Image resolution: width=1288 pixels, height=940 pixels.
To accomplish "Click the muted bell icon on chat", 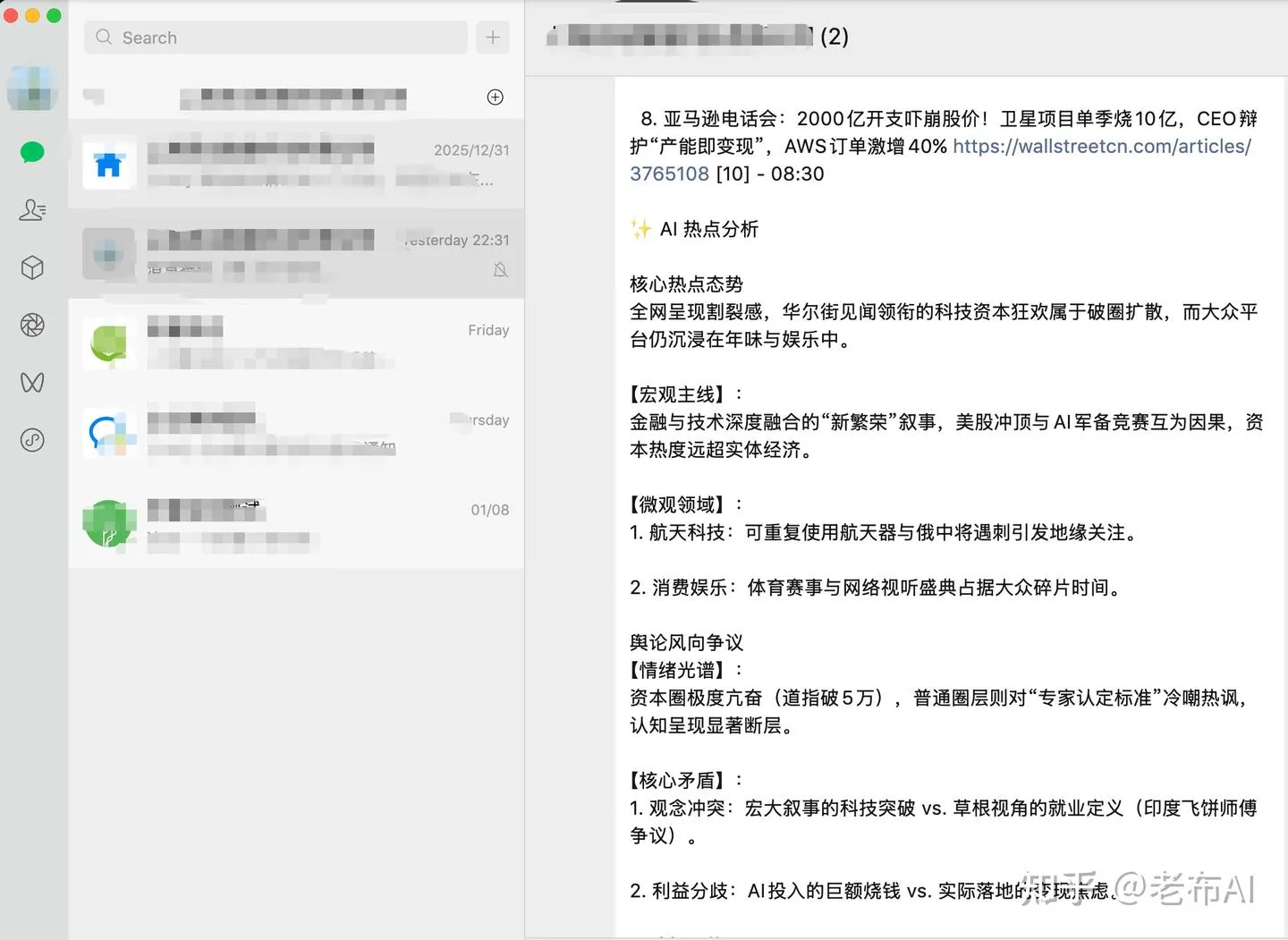I will [x=501, y=269].
